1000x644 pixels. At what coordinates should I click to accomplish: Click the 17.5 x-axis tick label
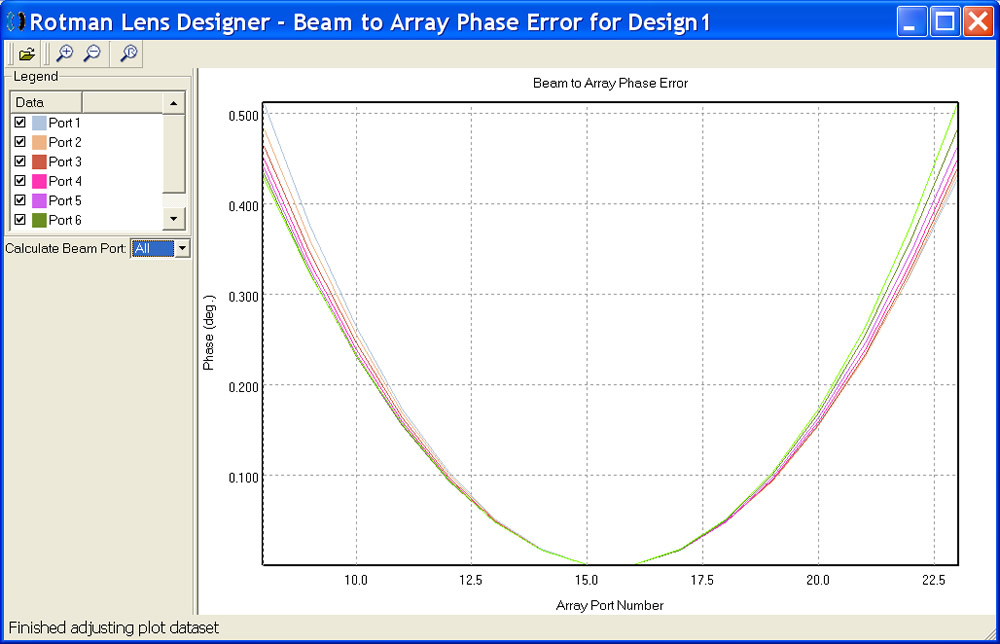point(702,580)
